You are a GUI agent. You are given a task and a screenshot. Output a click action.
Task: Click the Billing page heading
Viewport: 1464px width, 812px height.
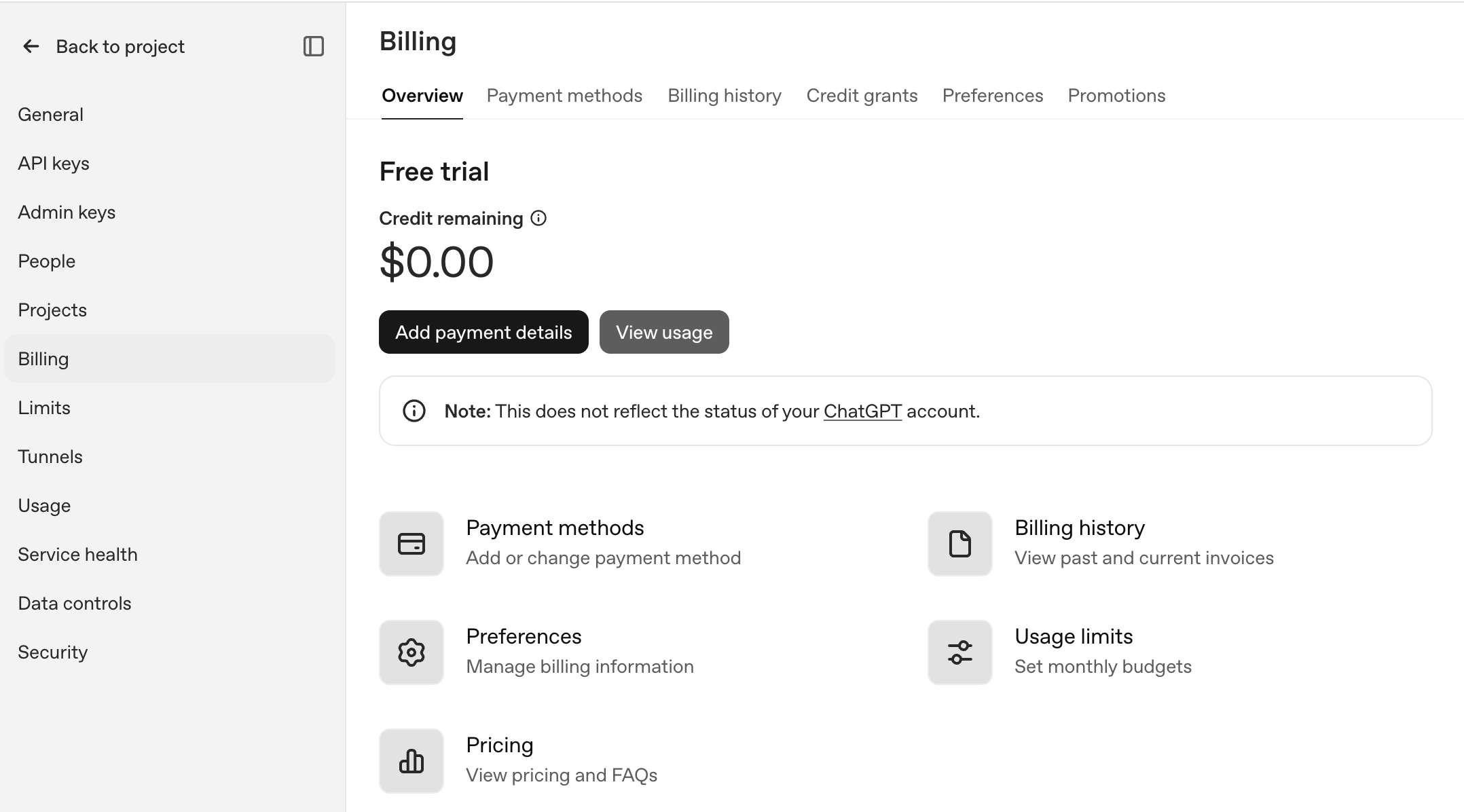point(418,41)
